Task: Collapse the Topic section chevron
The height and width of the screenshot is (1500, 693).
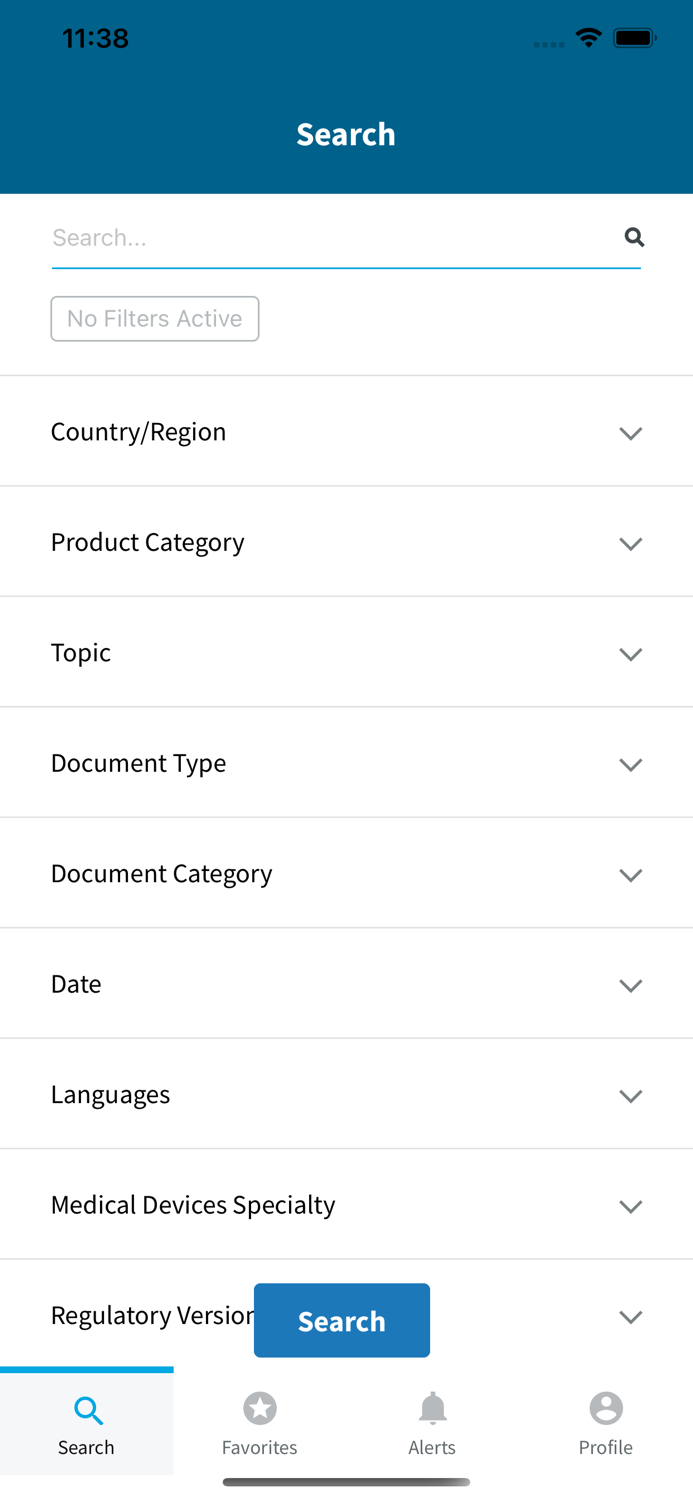Action: click(x=630, y=654)
